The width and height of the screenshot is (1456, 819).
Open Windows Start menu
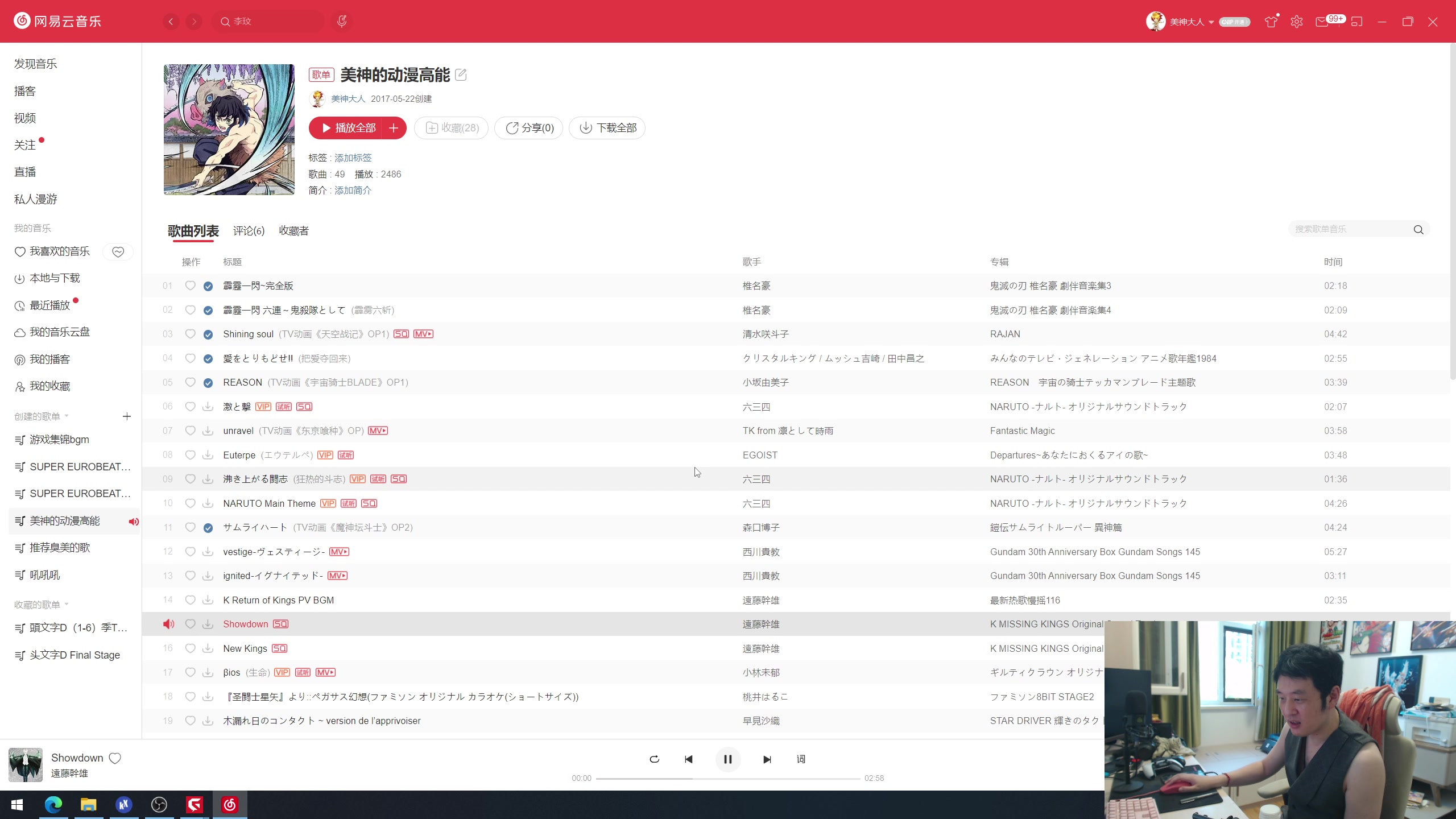[17, 805]
